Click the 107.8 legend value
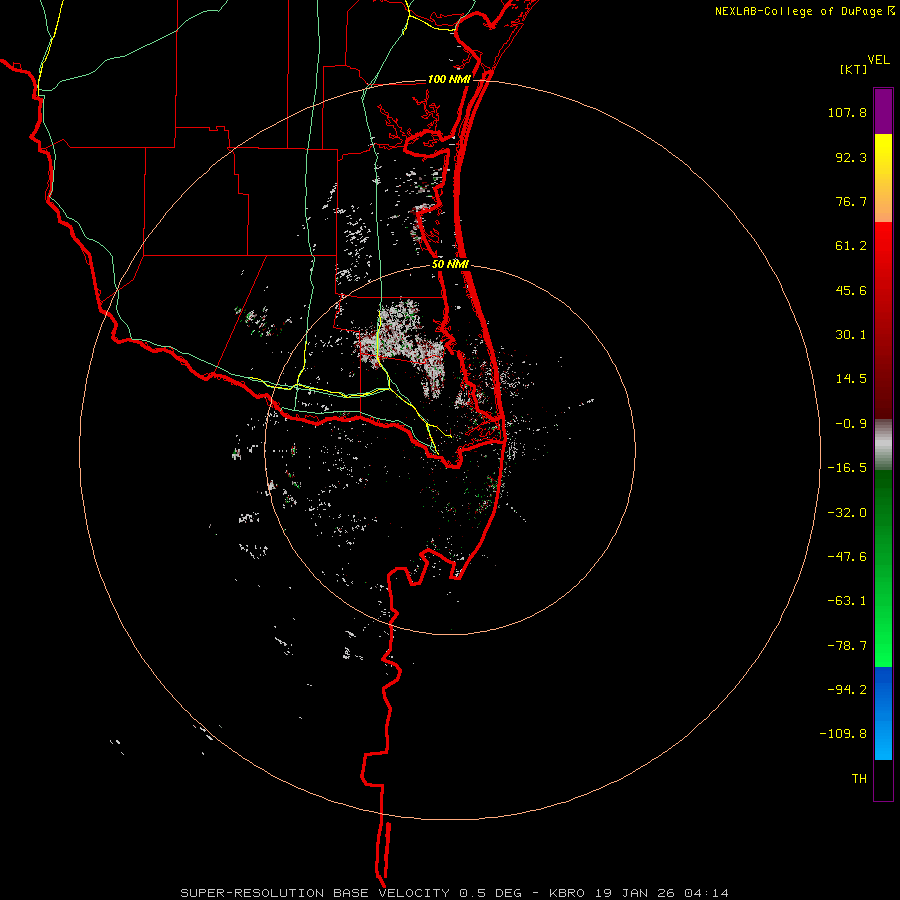900x900 pixels. click(847, 112)
